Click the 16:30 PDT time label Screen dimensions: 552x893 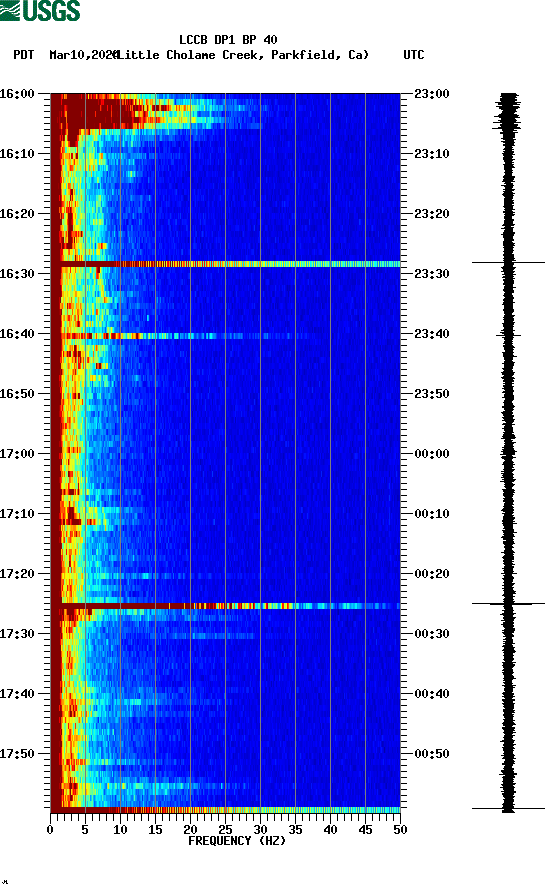coord(17,273)
